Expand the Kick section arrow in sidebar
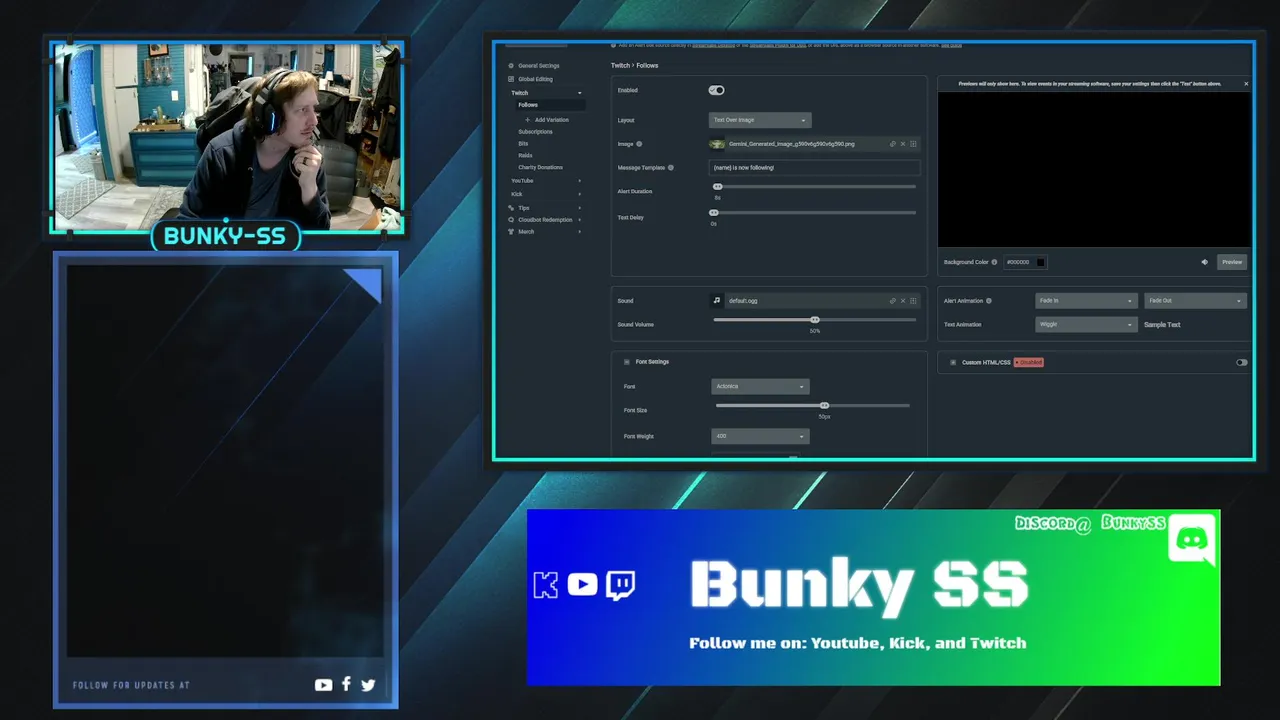 (x=579, y=194)
